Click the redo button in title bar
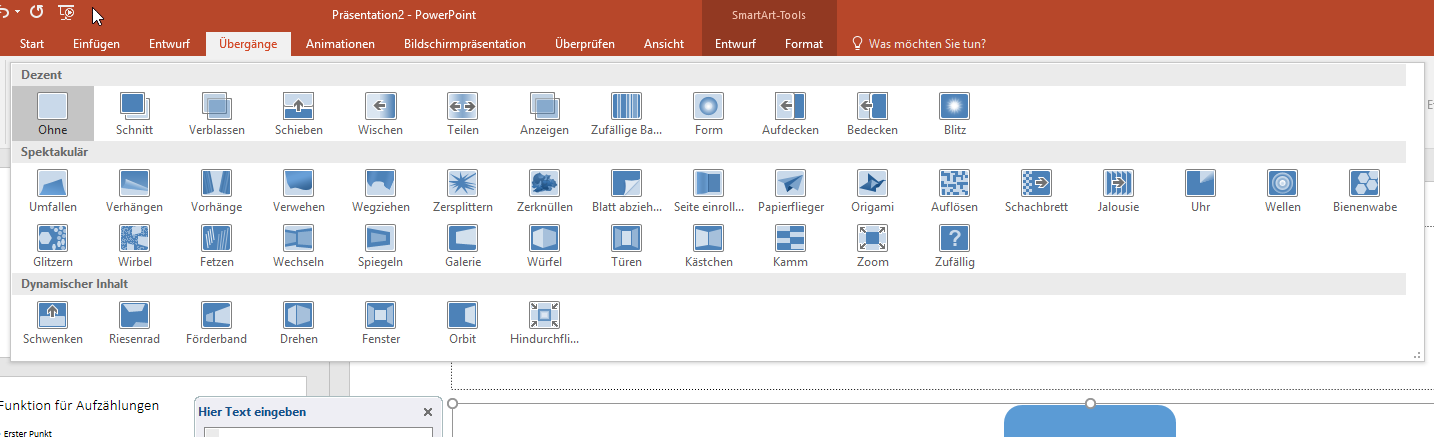The width and height of the screenshot is (1434, 437). click(37, 12)
